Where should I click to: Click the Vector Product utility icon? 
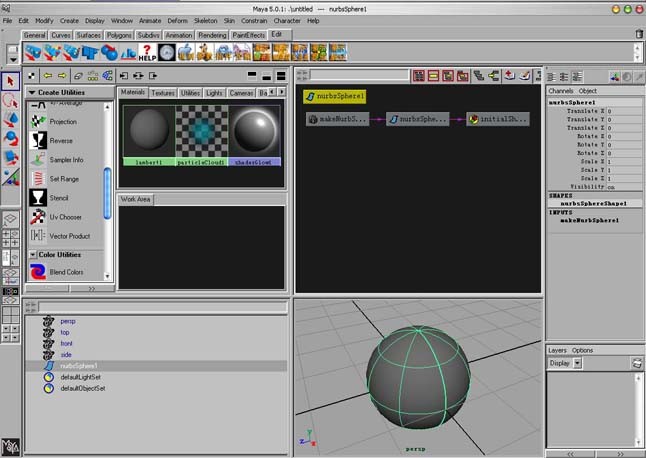[38, 236]
